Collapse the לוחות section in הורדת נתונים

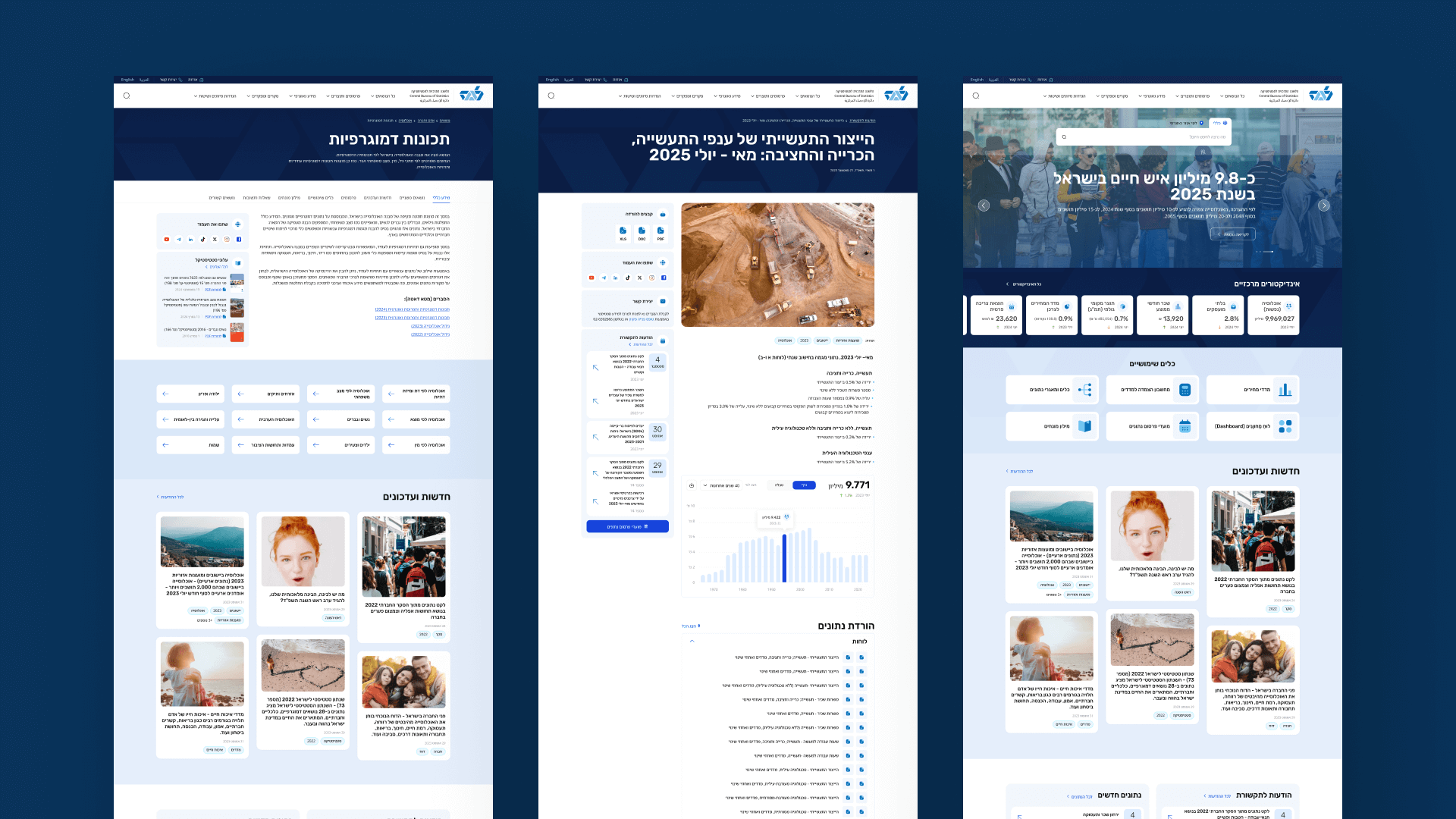click(692, 642)
